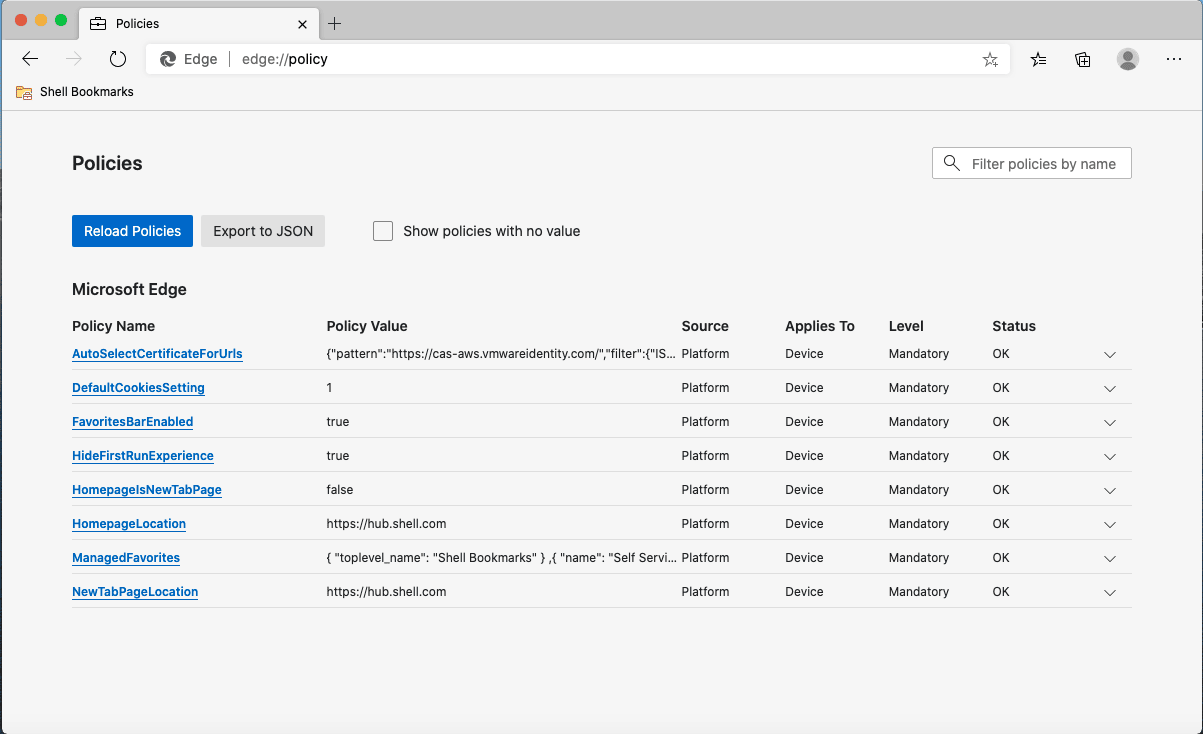
Task: Open HomepageIsNewTabPage policy link
Action: [x=147, y=490]
